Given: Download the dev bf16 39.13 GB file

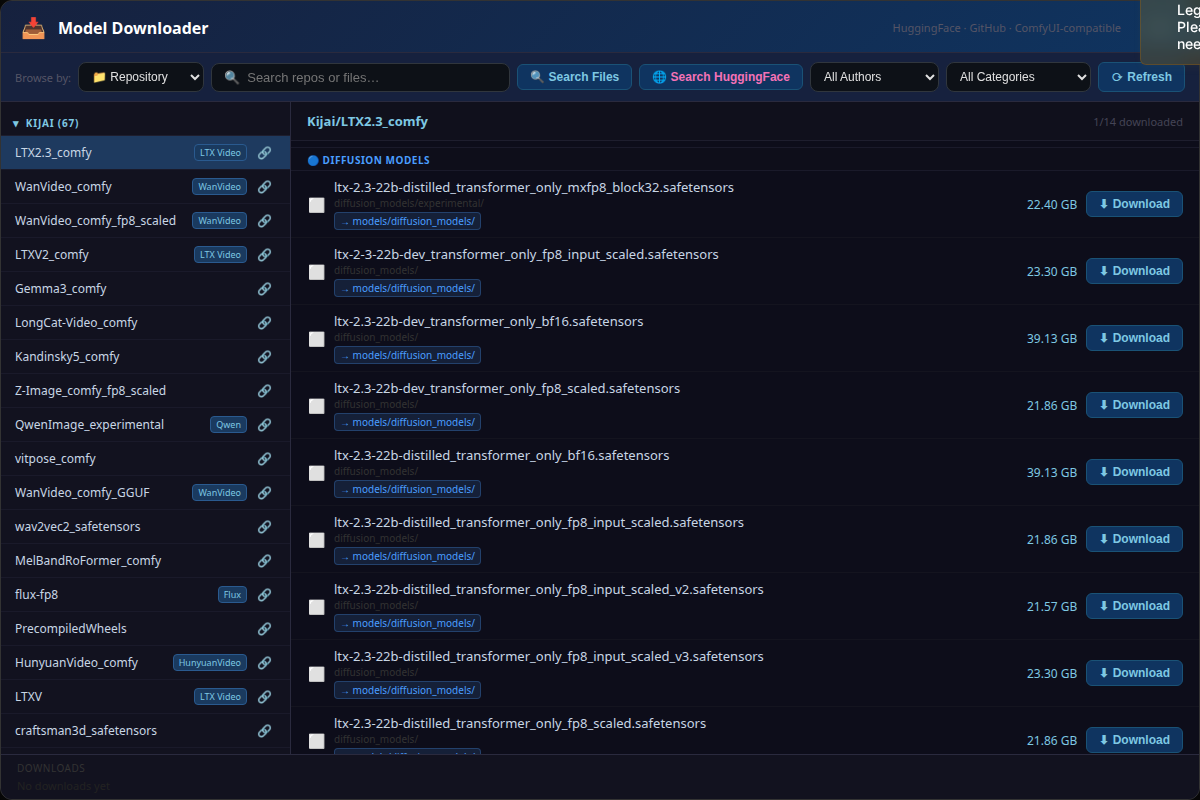Looking at the screenshot, I should click(1134, 338).
